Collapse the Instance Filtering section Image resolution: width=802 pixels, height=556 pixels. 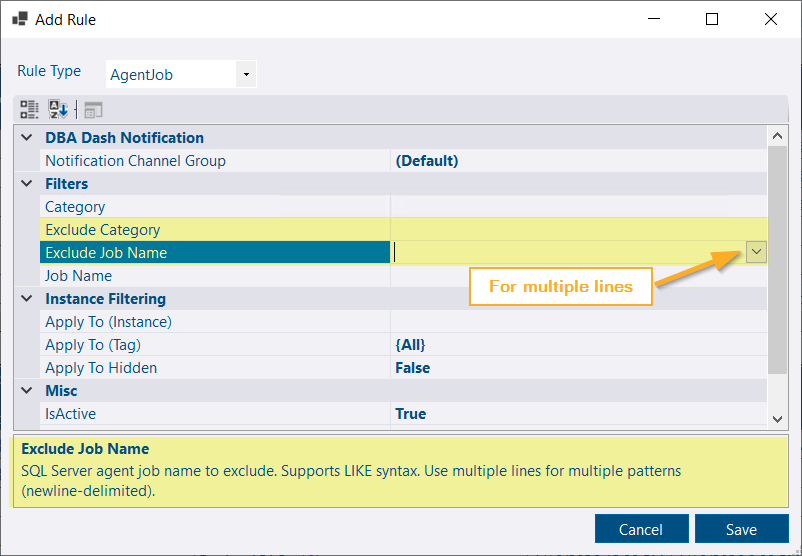tap(27, 299)
